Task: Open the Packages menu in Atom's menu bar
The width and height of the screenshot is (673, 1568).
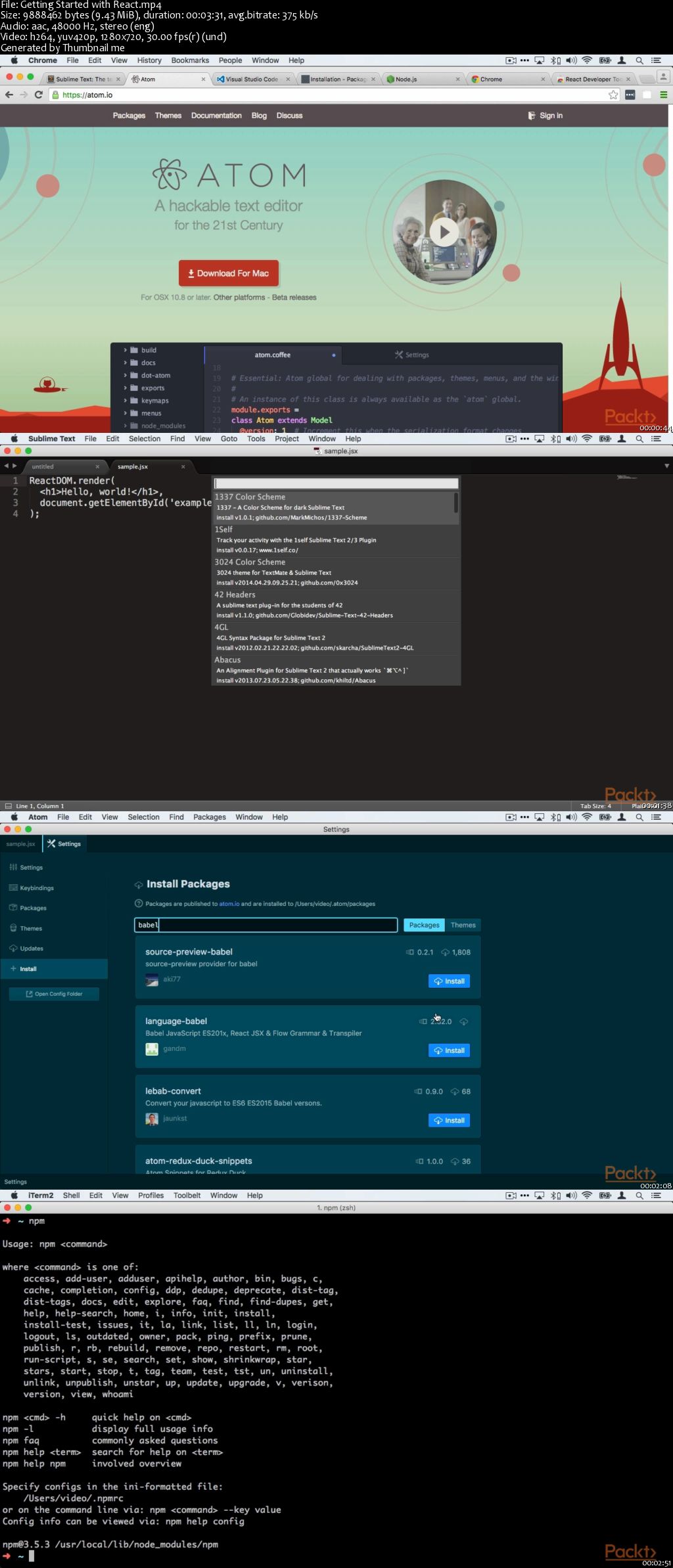Action: pyautogui.click(x=210, y=817)
